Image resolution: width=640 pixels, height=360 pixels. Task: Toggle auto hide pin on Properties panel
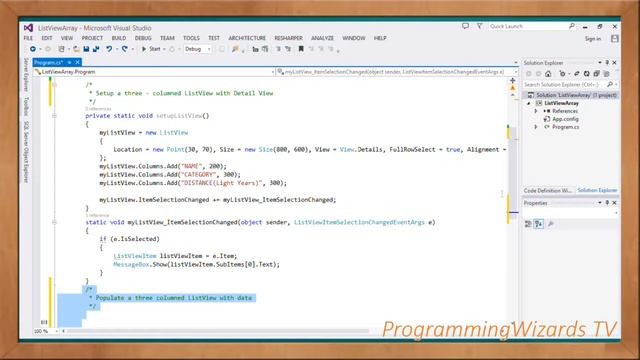click(x=607, y=203)
